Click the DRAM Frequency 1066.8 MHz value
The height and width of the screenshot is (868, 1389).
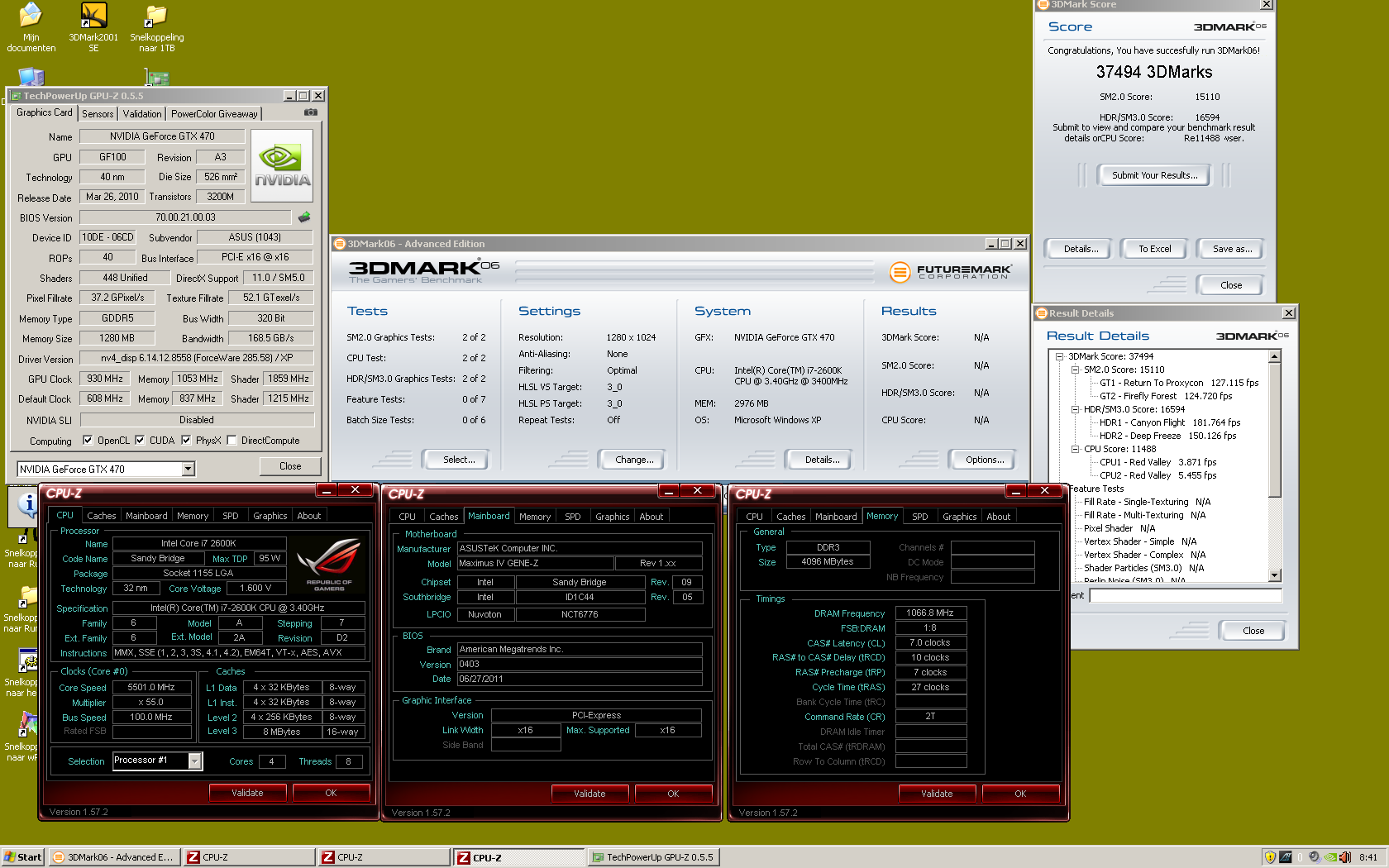point(930,613)
